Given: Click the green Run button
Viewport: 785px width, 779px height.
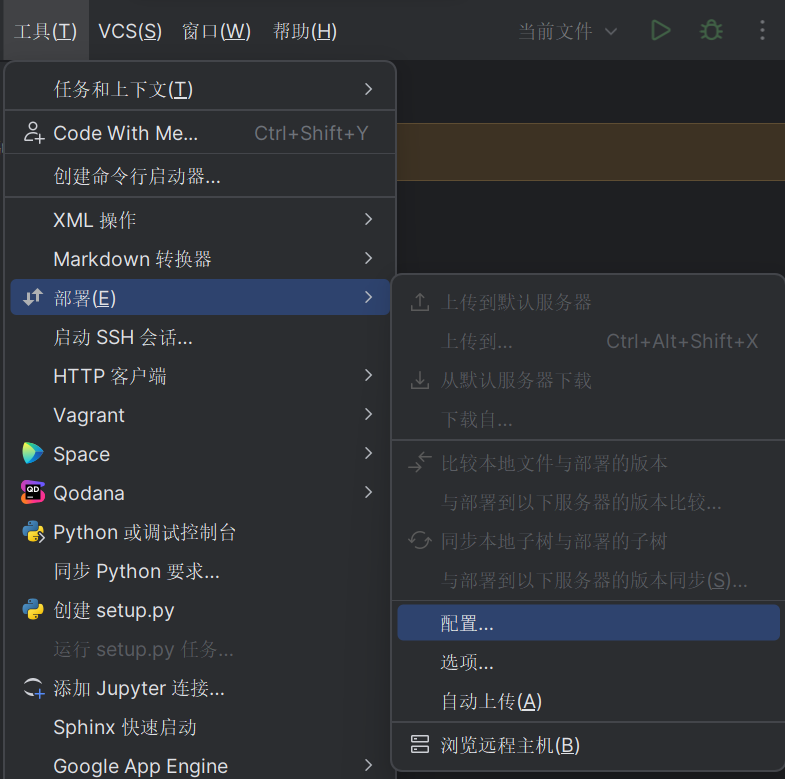Looking at the screenshot, I should [x=660, y=31].
